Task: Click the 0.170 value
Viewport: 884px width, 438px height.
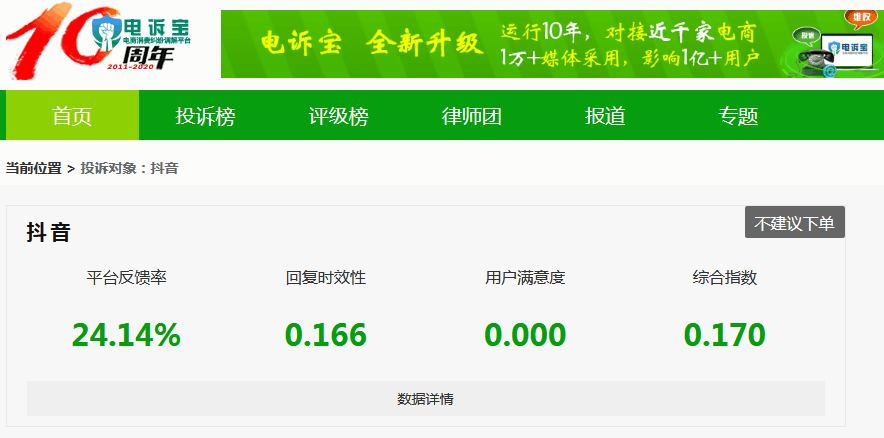Action: coord(725,335)
